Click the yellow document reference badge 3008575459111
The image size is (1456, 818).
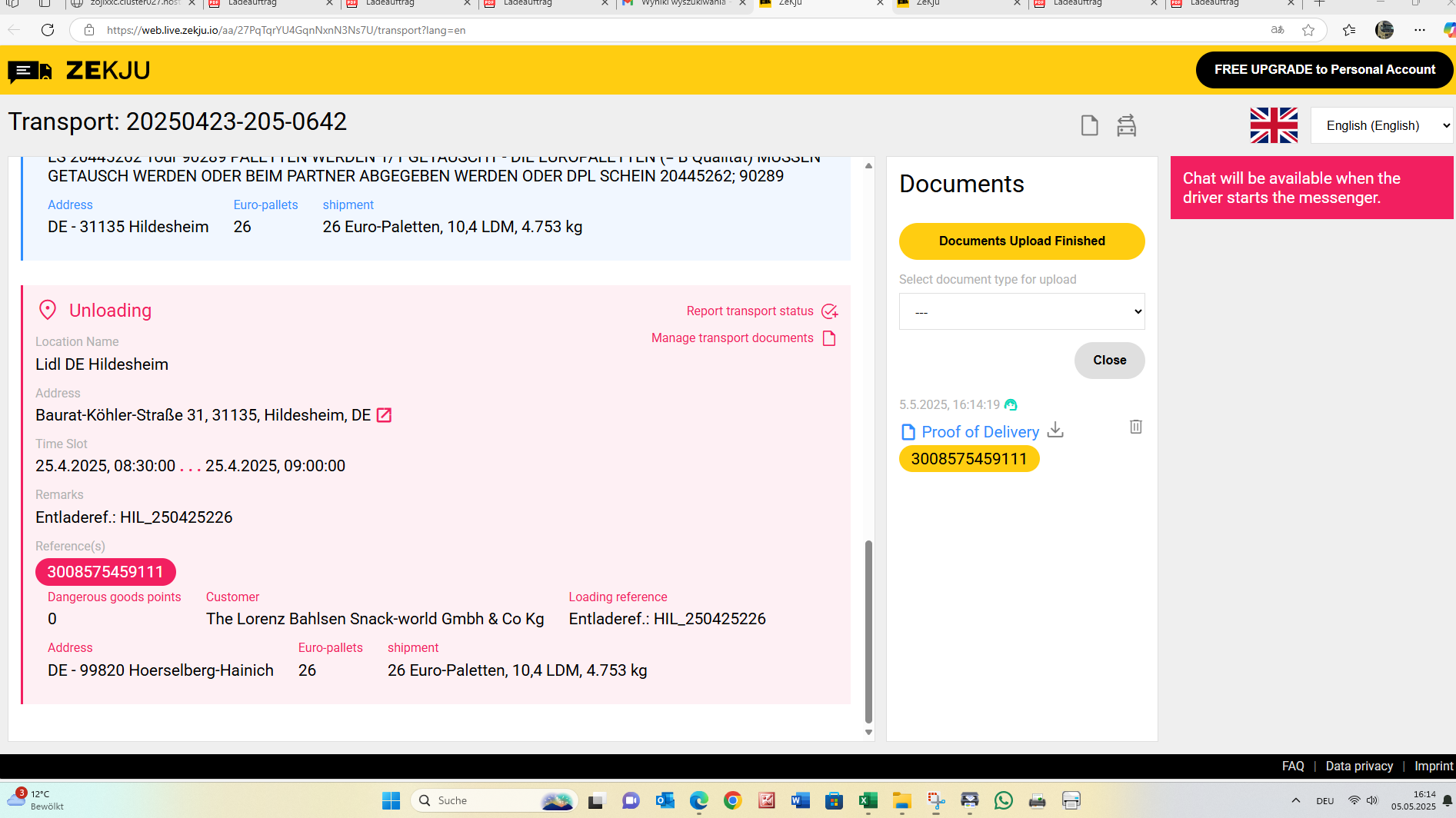pyautogui.click(x=969, y=459)
